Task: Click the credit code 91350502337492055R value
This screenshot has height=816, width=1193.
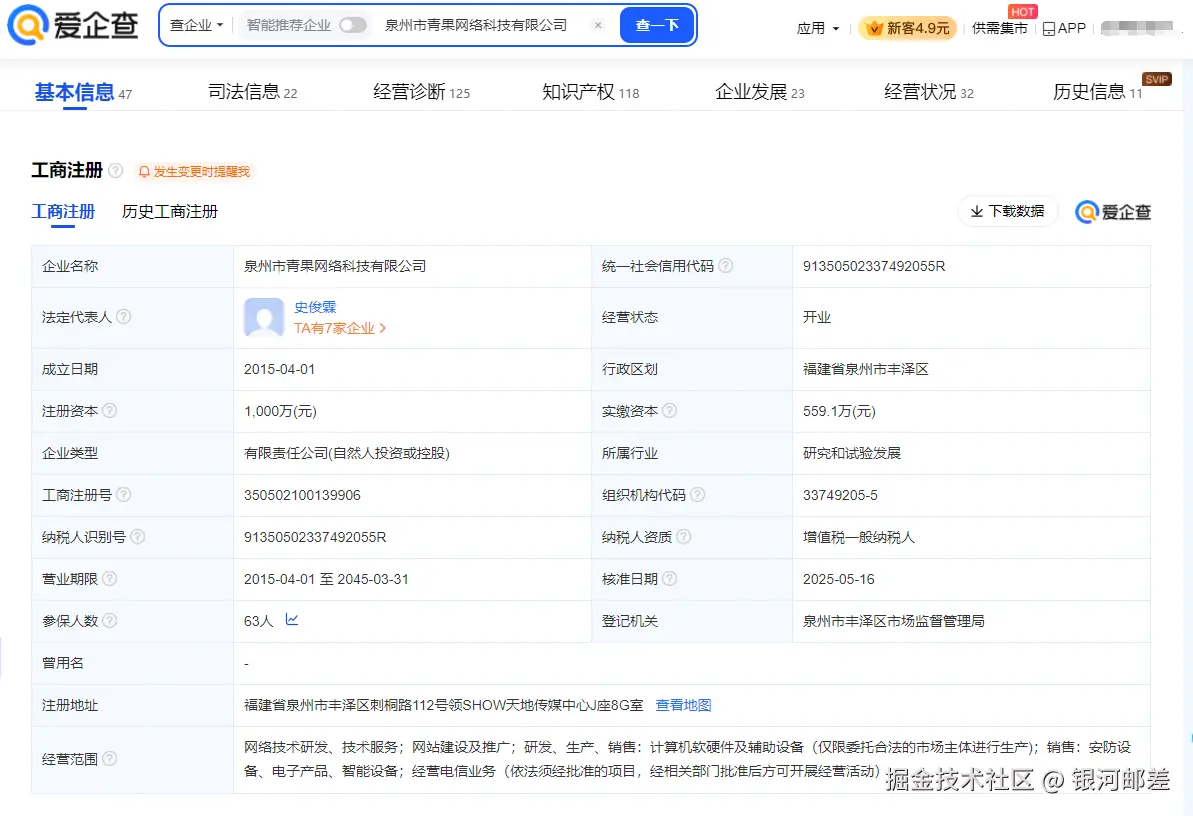Action: (873, 266)
